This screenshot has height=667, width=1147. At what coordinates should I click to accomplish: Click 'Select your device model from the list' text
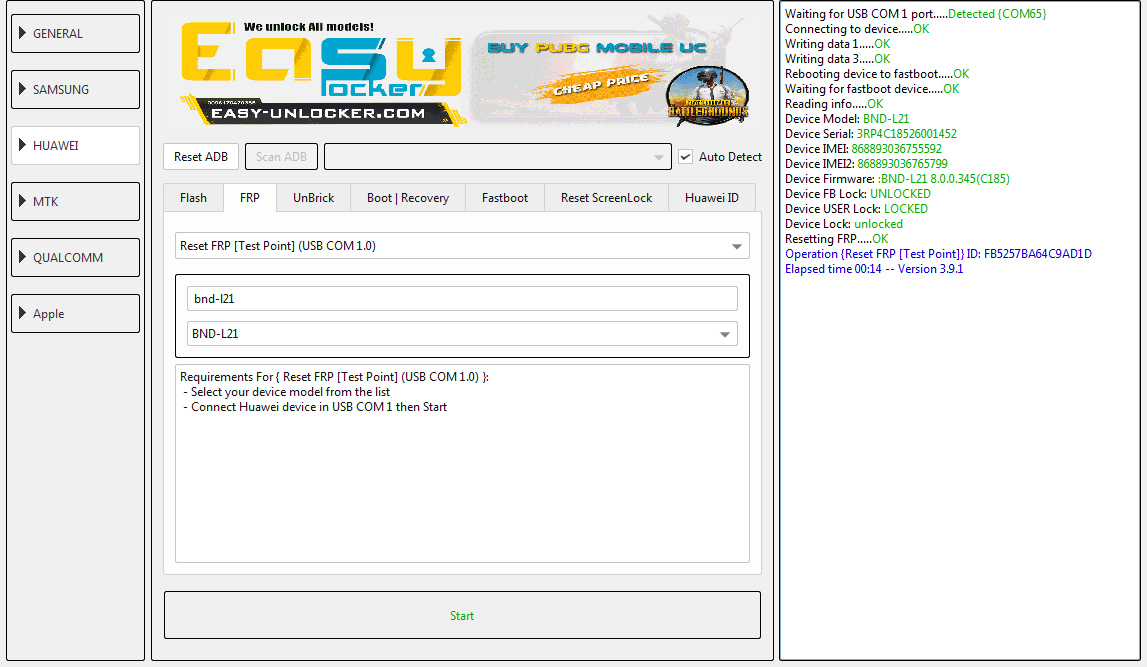[x=290, y=392]
